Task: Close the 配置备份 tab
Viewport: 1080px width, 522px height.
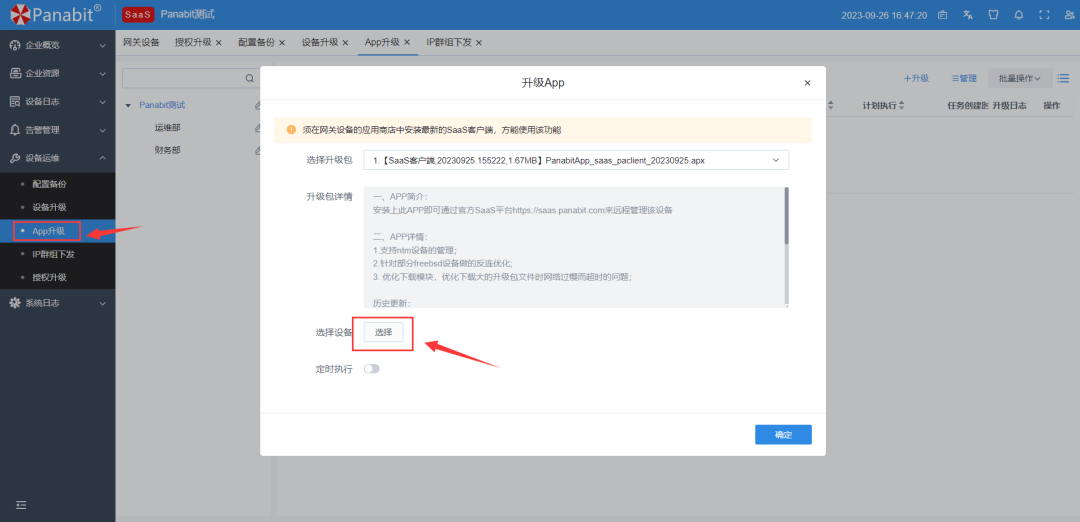Action: [282, 43]
